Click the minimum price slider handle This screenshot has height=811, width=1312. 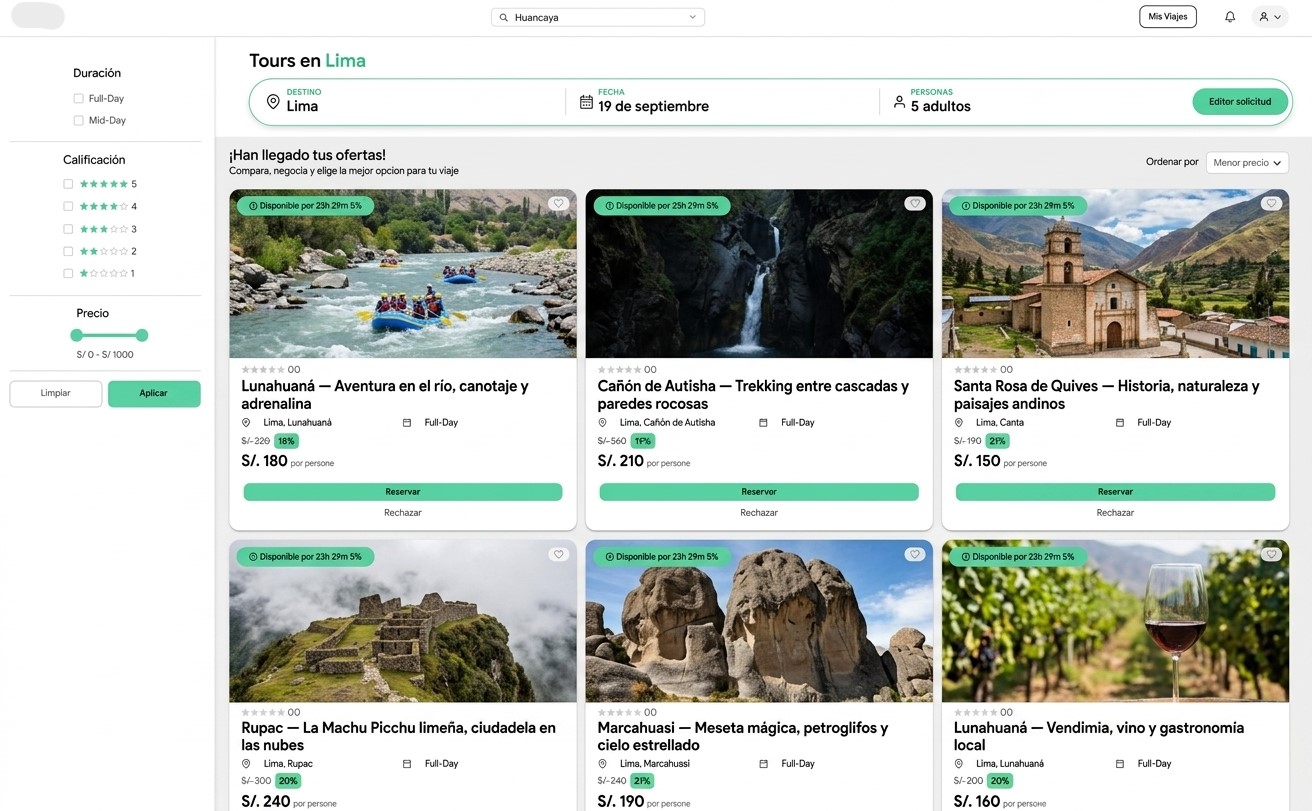pos(77,335)
